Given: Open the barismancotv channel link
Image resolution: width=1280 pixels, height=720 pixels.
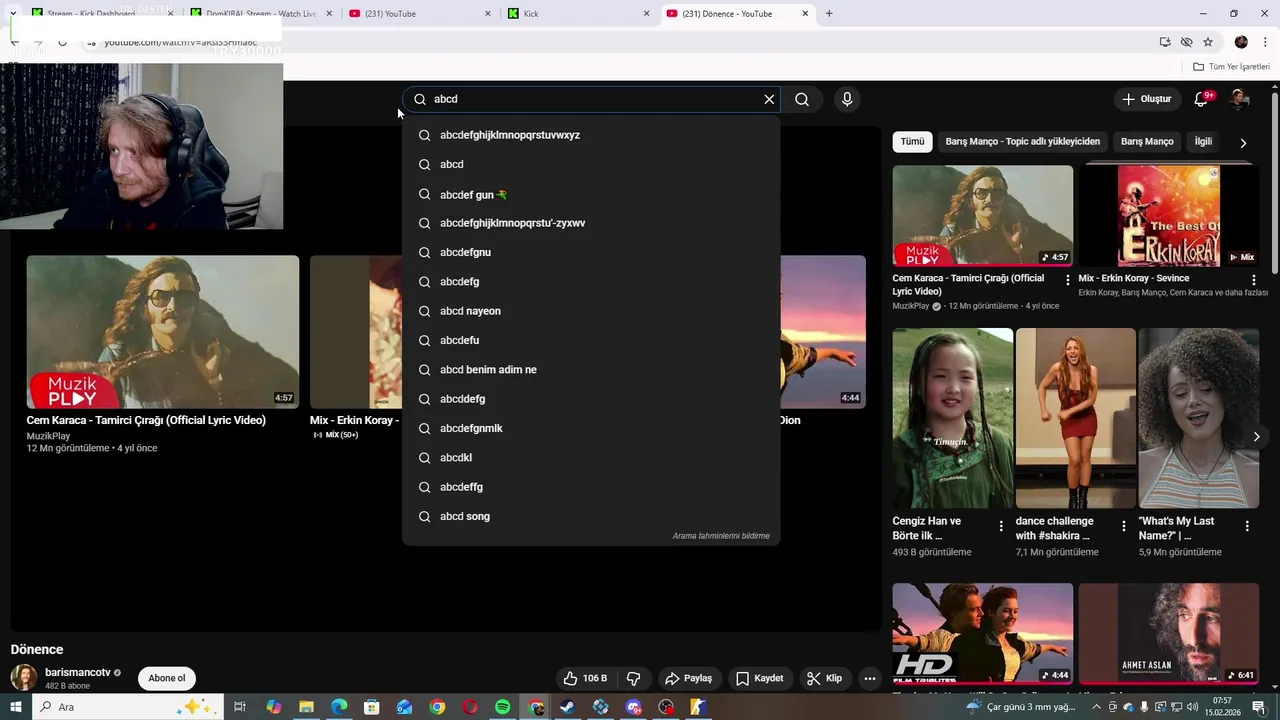Looking at the screenshot, I should 78,673.
